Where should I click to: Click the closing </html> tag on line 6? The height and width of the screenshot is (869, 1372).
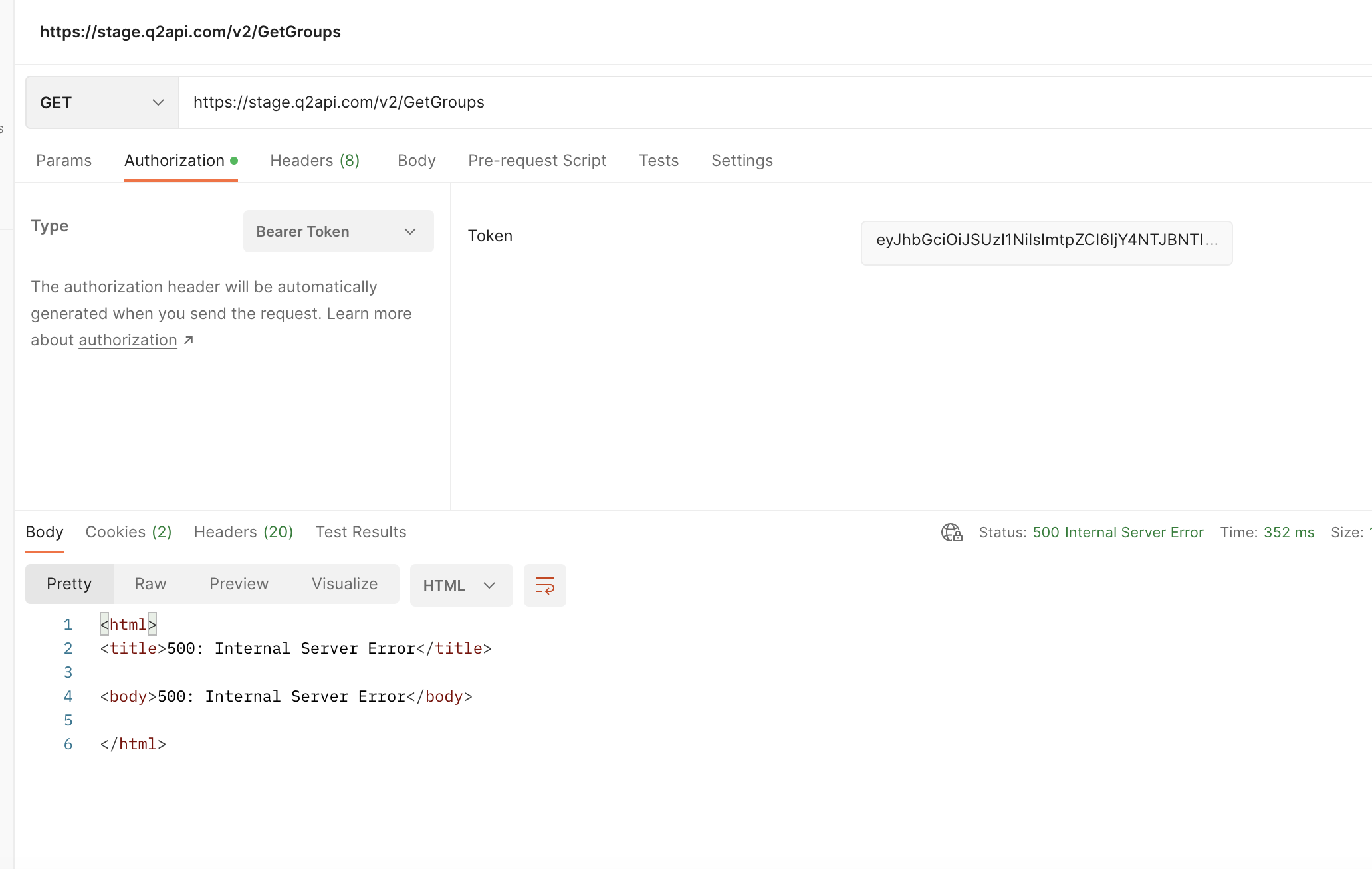click(x=133, y=744)
